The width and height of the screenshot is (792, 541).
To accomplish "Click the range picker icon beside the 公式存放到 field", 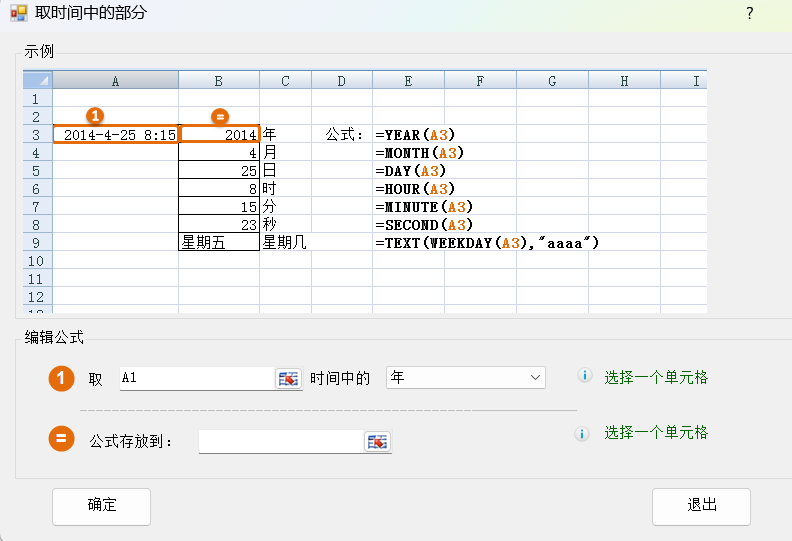I will pos(377,441).
